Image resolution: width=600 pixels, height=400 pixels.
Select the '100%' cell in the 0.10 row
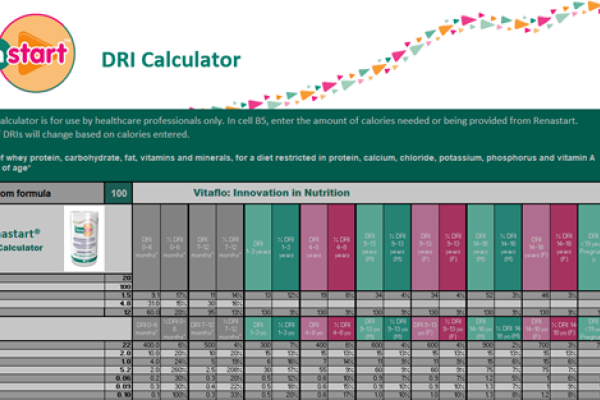(174, 395)
